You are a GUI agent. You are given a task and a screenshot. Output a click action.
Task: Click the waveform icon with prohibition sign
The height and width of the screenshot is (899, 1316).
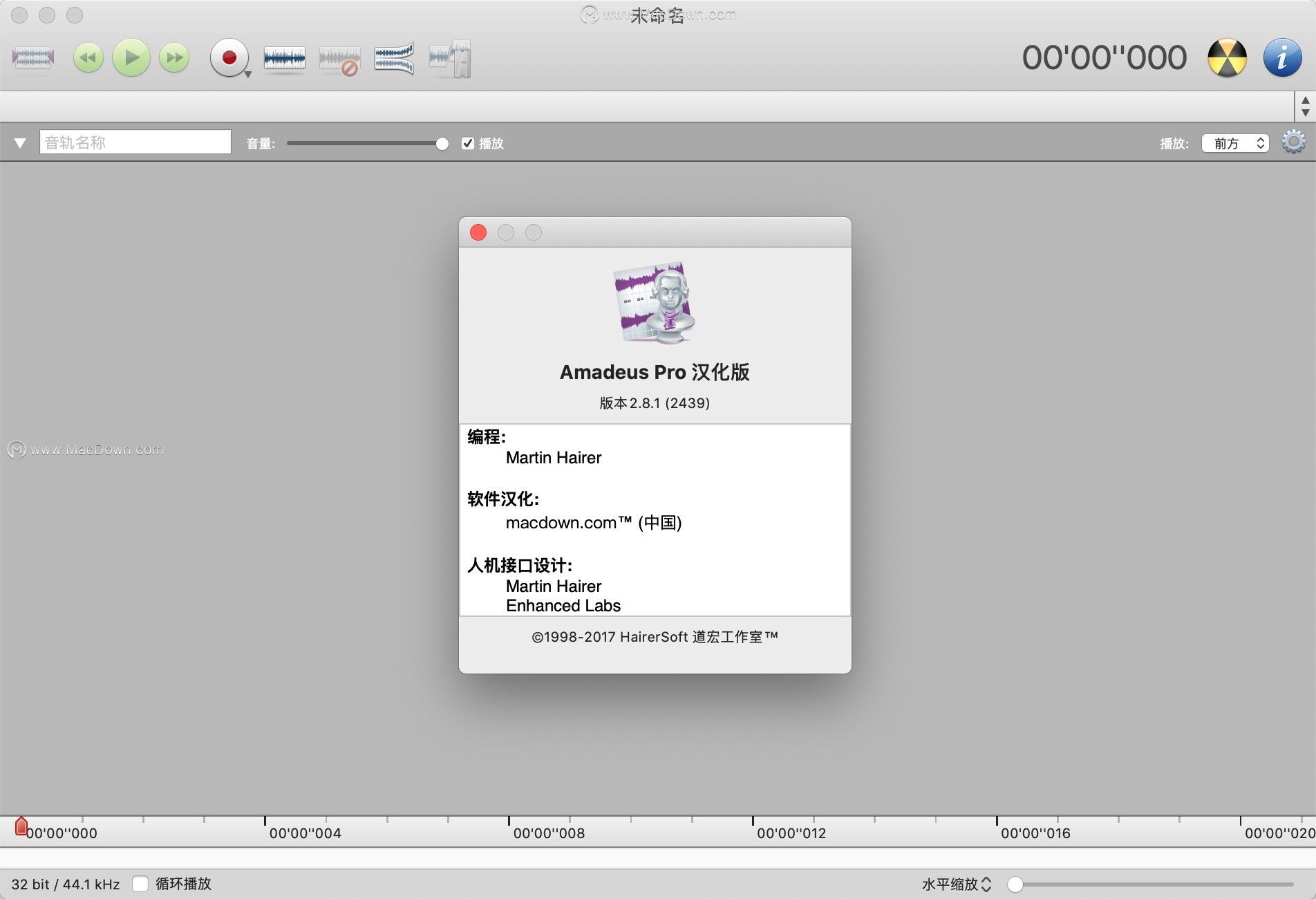[339, 59]
